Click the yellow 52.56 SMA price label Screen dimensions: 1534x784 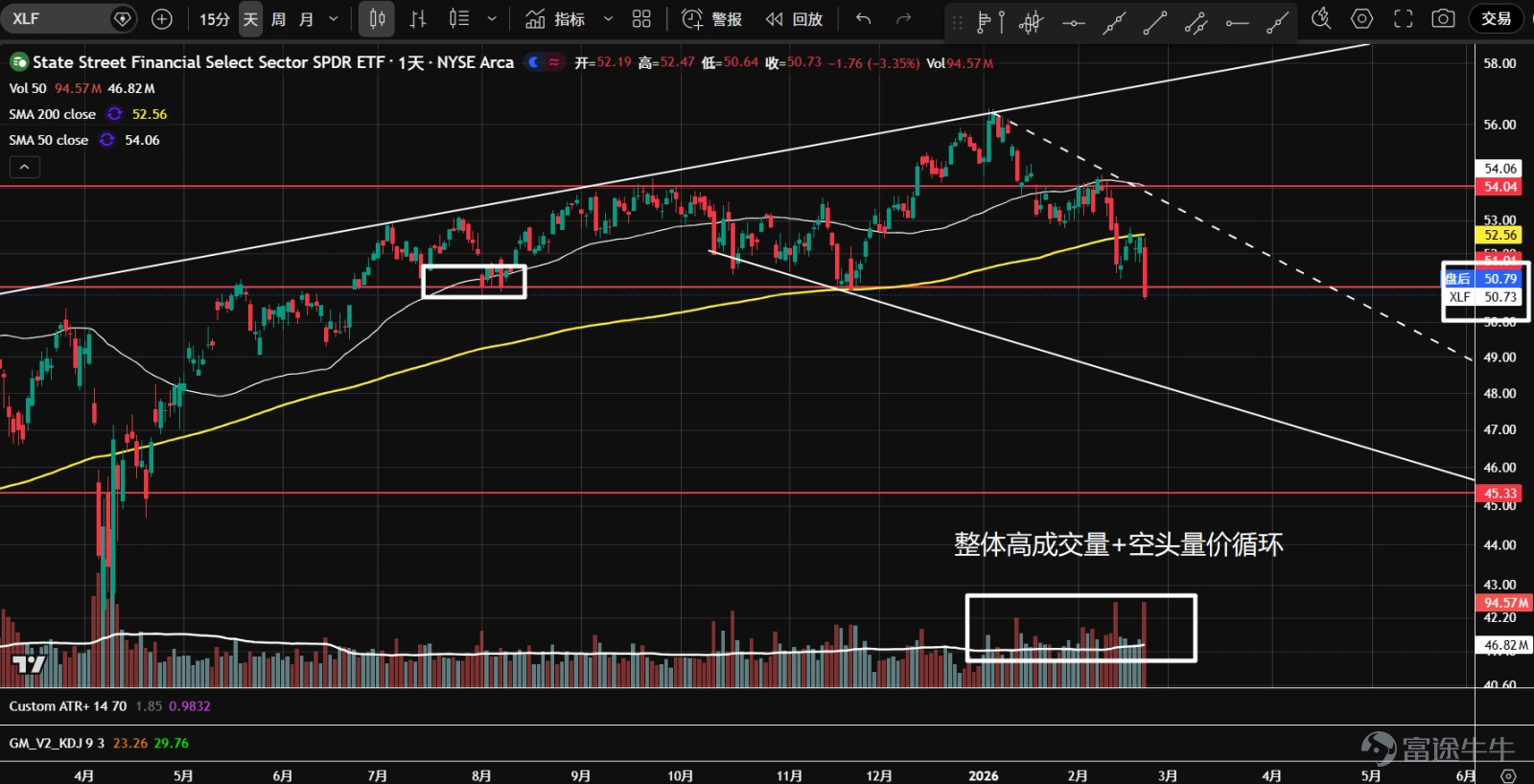click(1500, 235)
